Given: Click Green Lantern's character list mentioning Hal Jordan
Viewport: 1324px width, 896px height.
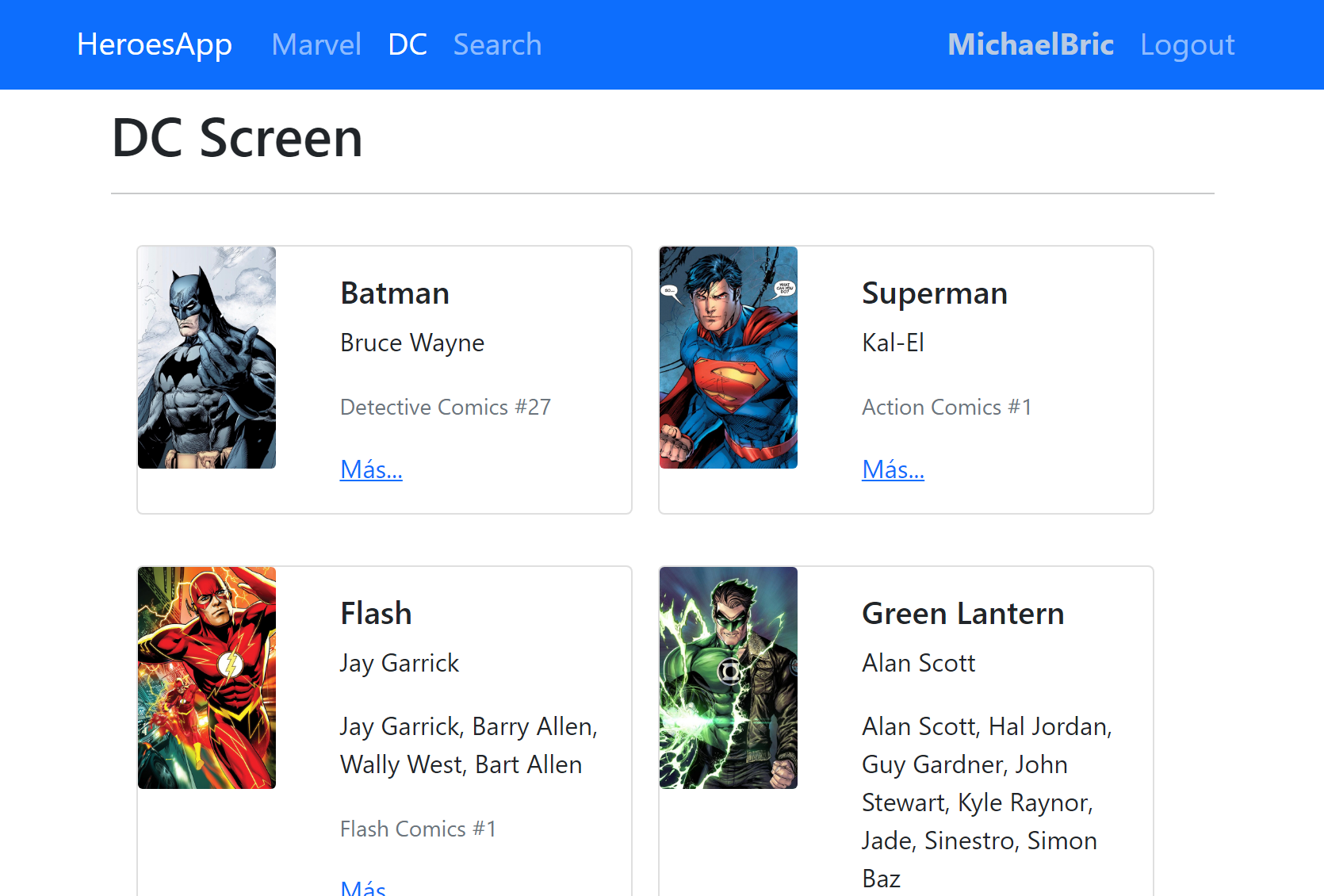Looking at the screenshot, I should (987, 802).
